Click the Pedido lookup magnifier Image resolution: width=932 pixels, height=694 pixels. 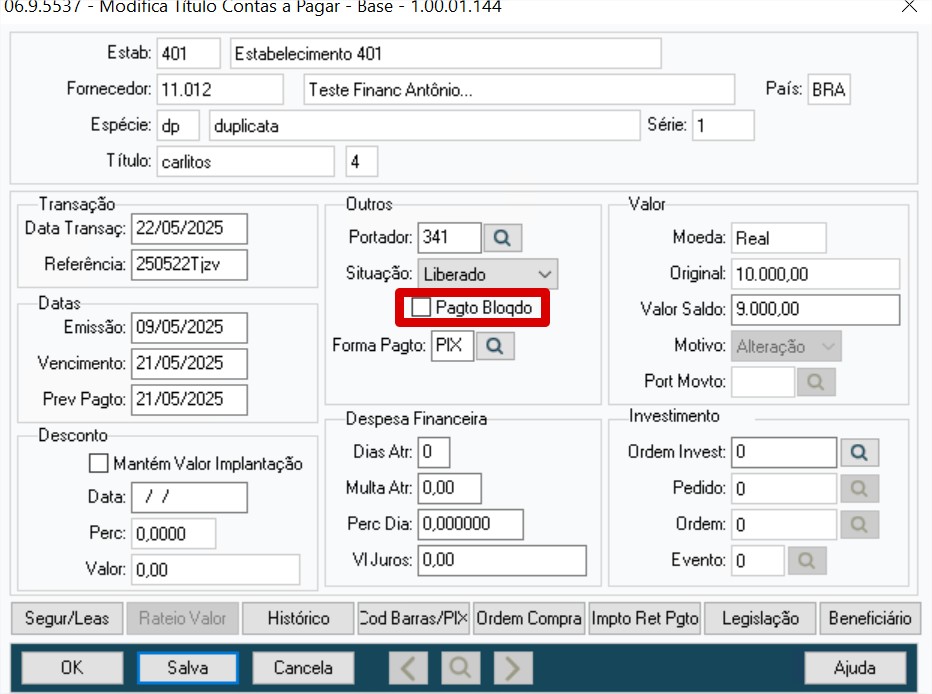pos(858,488)
